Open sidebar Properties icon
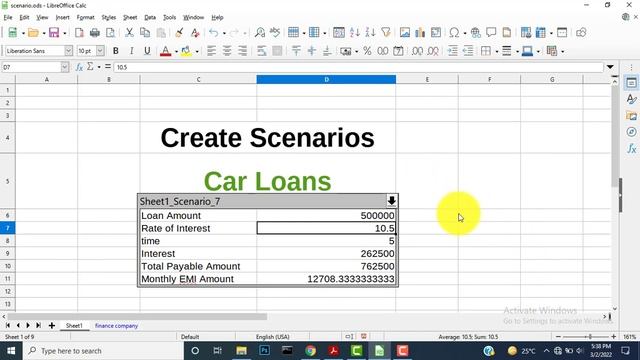Viewport: 640px width, 360px height. tap(631, 83)
